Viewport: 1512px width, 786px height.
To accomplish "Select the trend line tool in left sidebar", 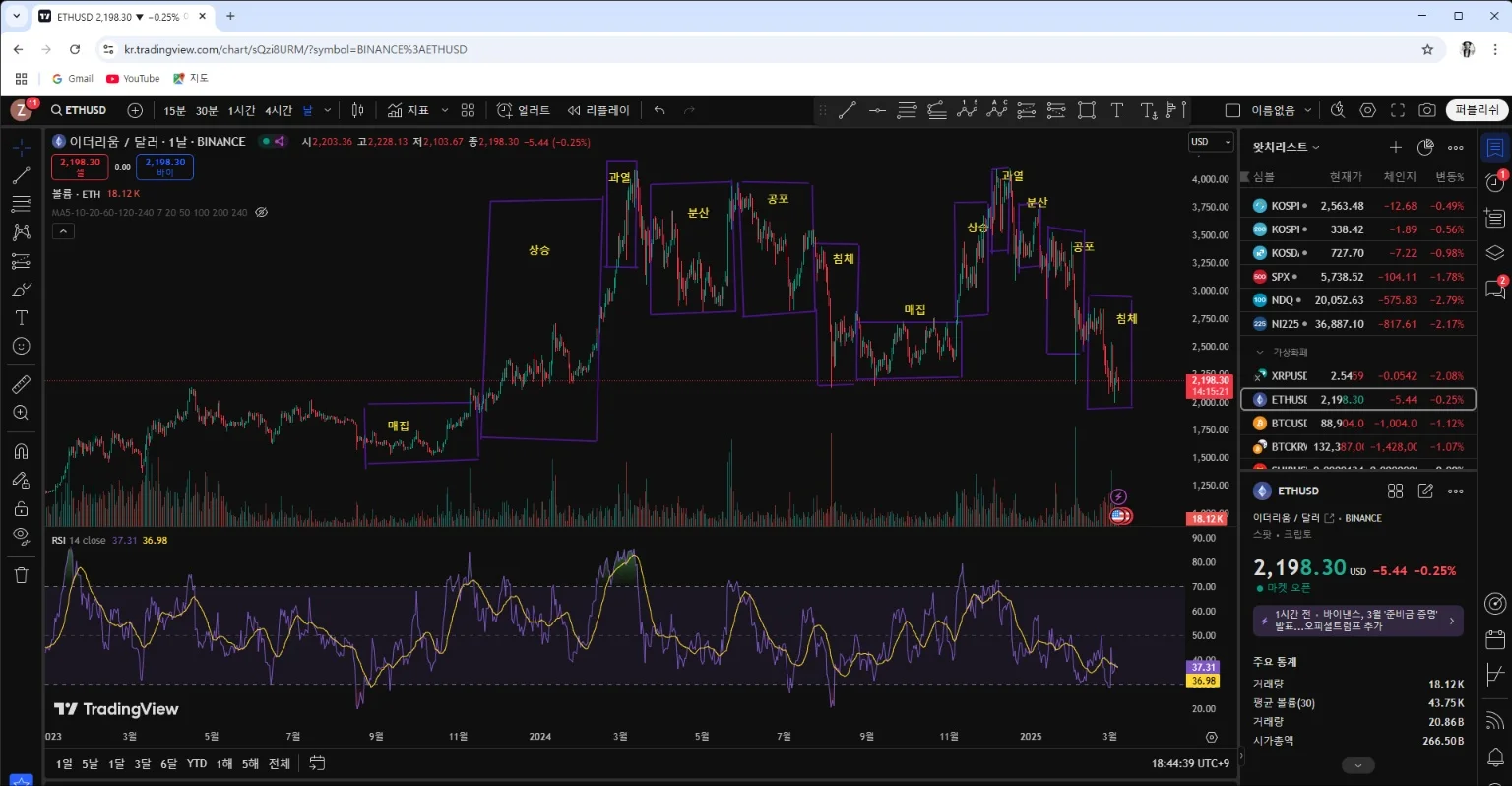I will [21, 175].
